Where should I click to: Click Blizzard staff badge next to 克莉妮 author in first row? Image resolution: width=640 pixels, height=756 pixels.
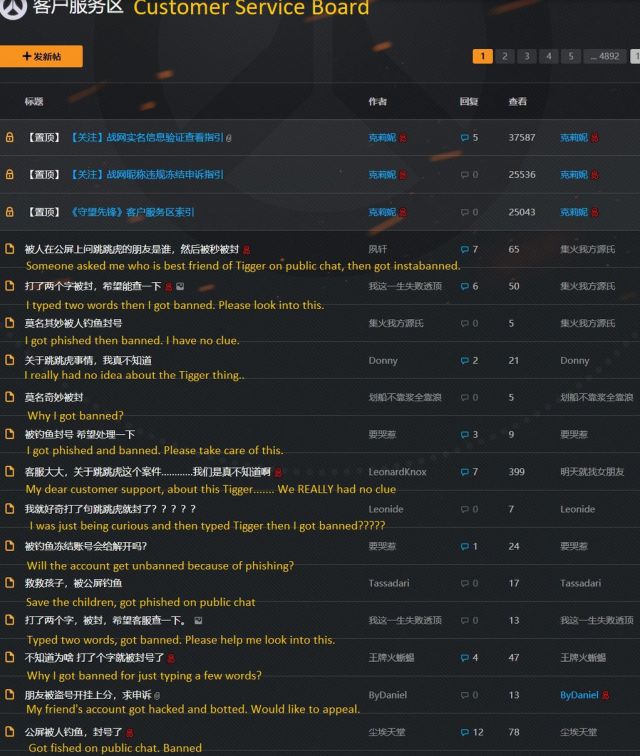tap(403, 138)
